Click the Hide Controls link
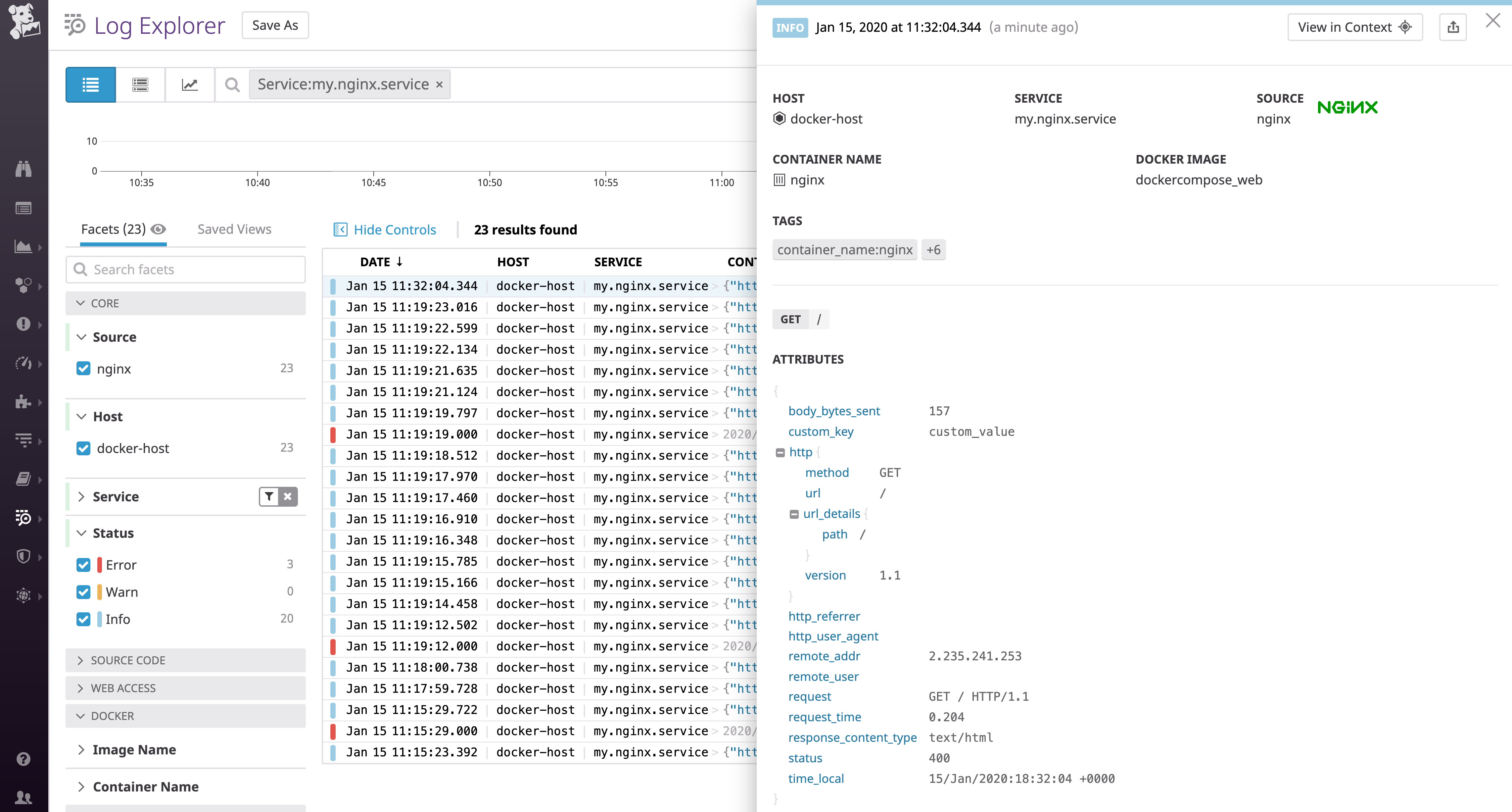 click(x=394, y=229)
